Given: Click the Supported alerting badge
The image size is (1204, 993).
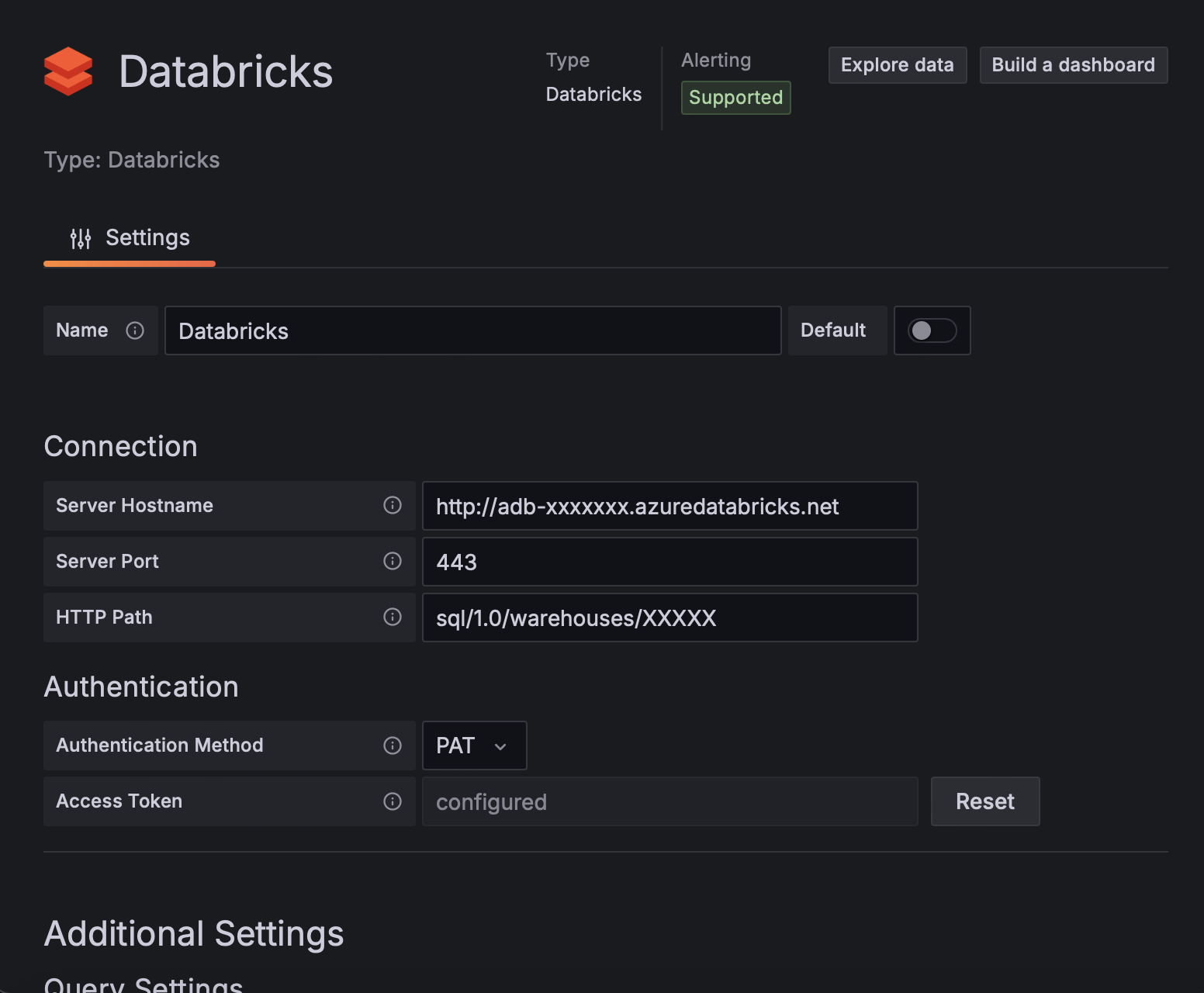Looking at the screenshot, I should (735, 98).
